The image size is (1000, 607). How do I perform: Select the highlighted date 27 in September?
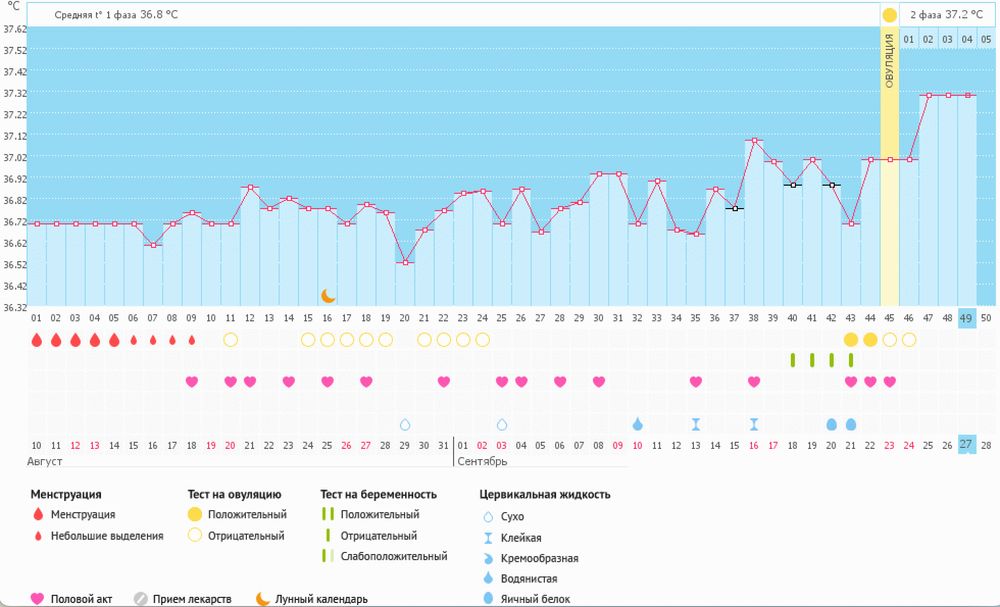tap(967, 444)
